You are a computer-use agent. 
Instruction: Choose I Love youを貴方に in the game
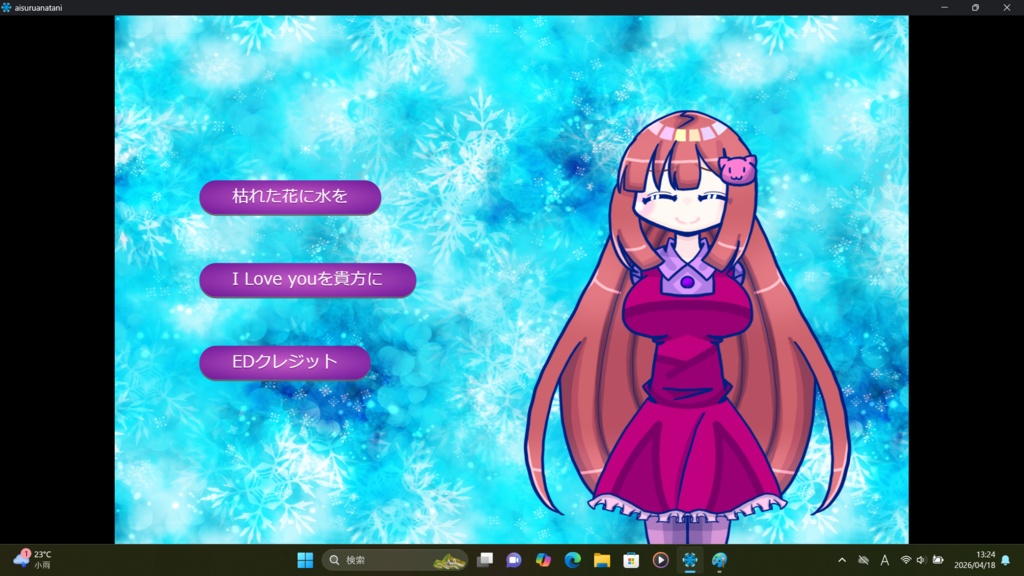307,279
